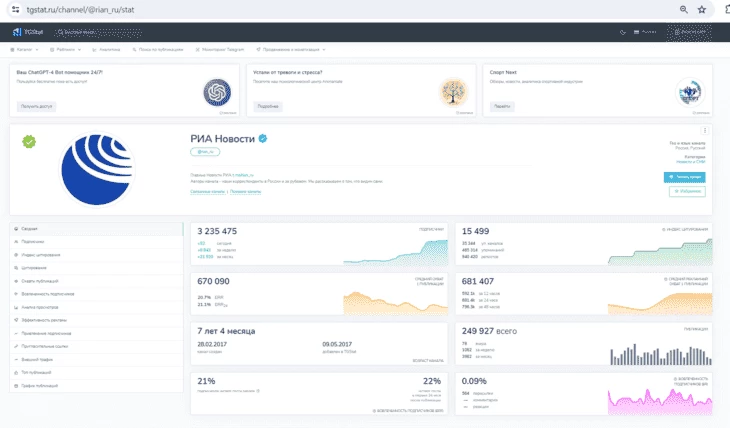Click the average reach value 670 090
Image resolution: width=730 pixels, height=428 pixels.
(213, 281)
